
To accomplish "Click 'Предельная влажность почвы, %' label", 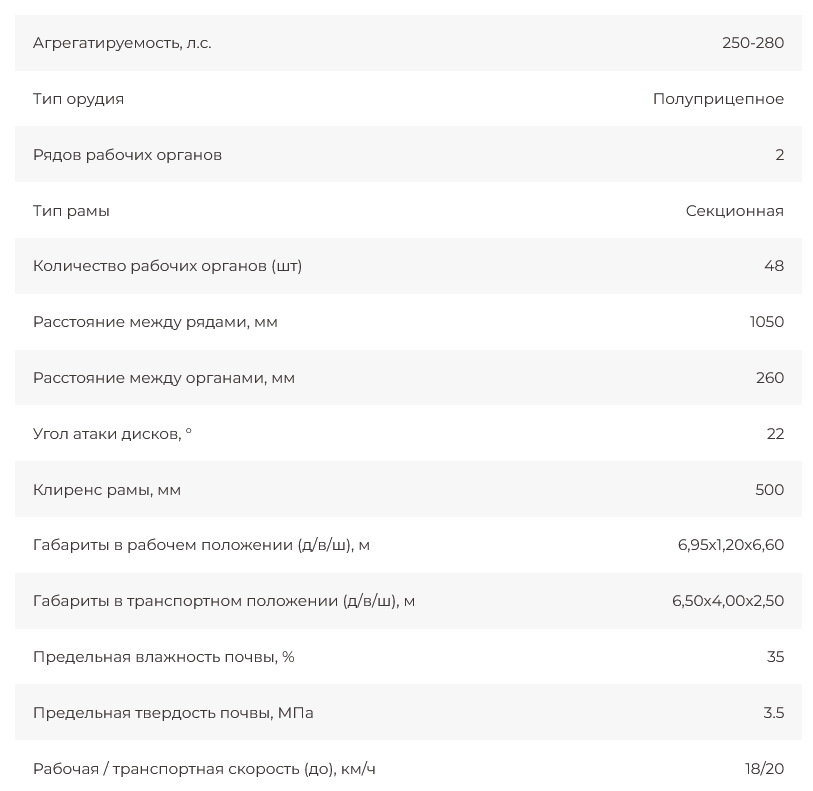I will pos(163,657).
